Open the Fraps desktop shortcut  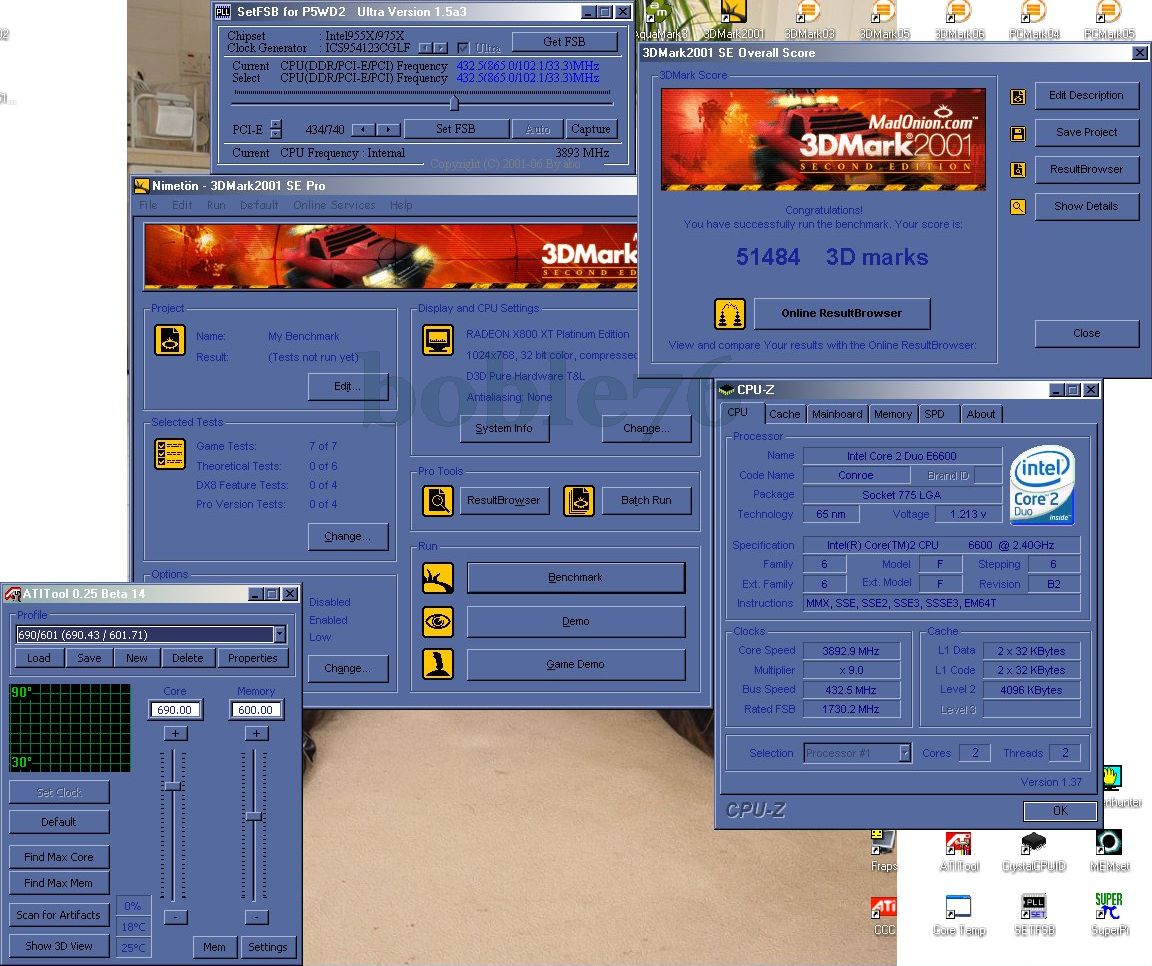[883, 852]
